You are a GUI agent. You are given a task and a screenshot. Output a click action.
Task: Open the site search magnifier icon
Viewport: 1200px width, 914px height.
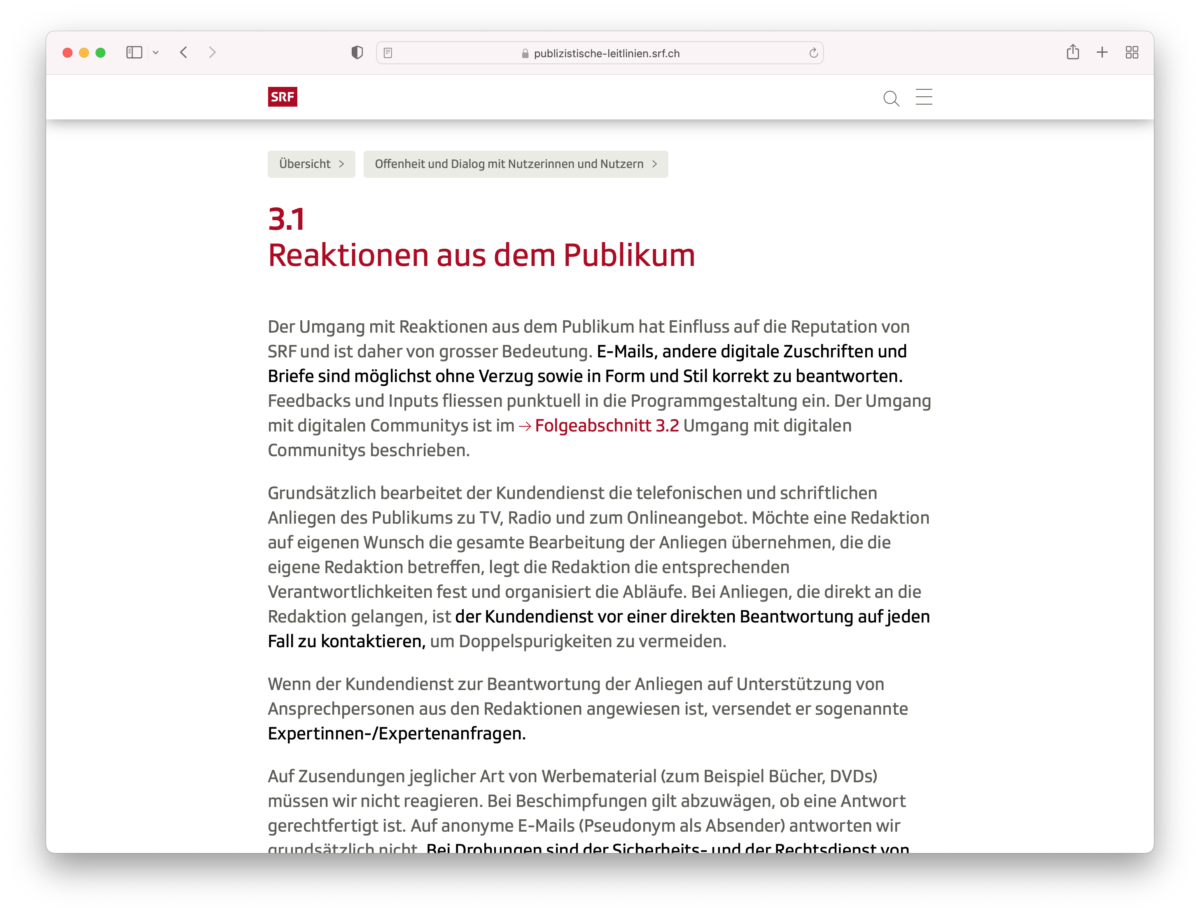click(891, 98)
